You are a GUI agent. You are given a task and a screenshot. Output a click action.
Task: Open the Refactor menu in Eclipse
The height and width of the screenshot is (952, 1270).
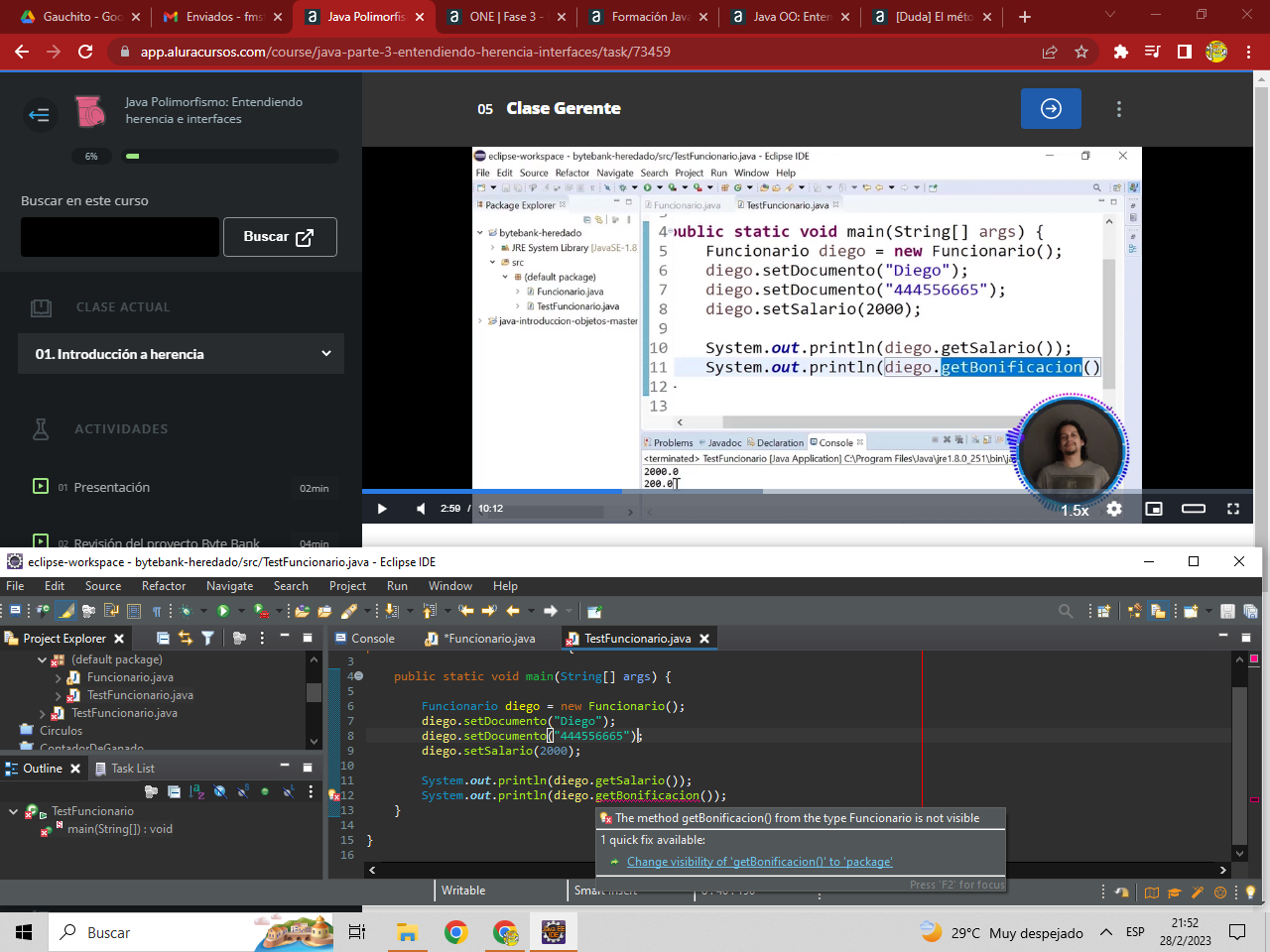pos(164,586)
